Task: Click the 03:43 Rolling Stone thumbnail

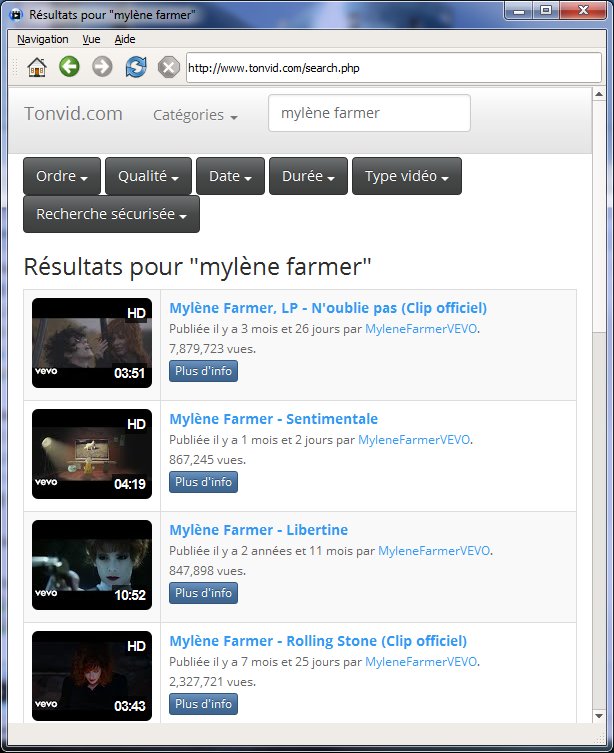Action: click(92, 676)
